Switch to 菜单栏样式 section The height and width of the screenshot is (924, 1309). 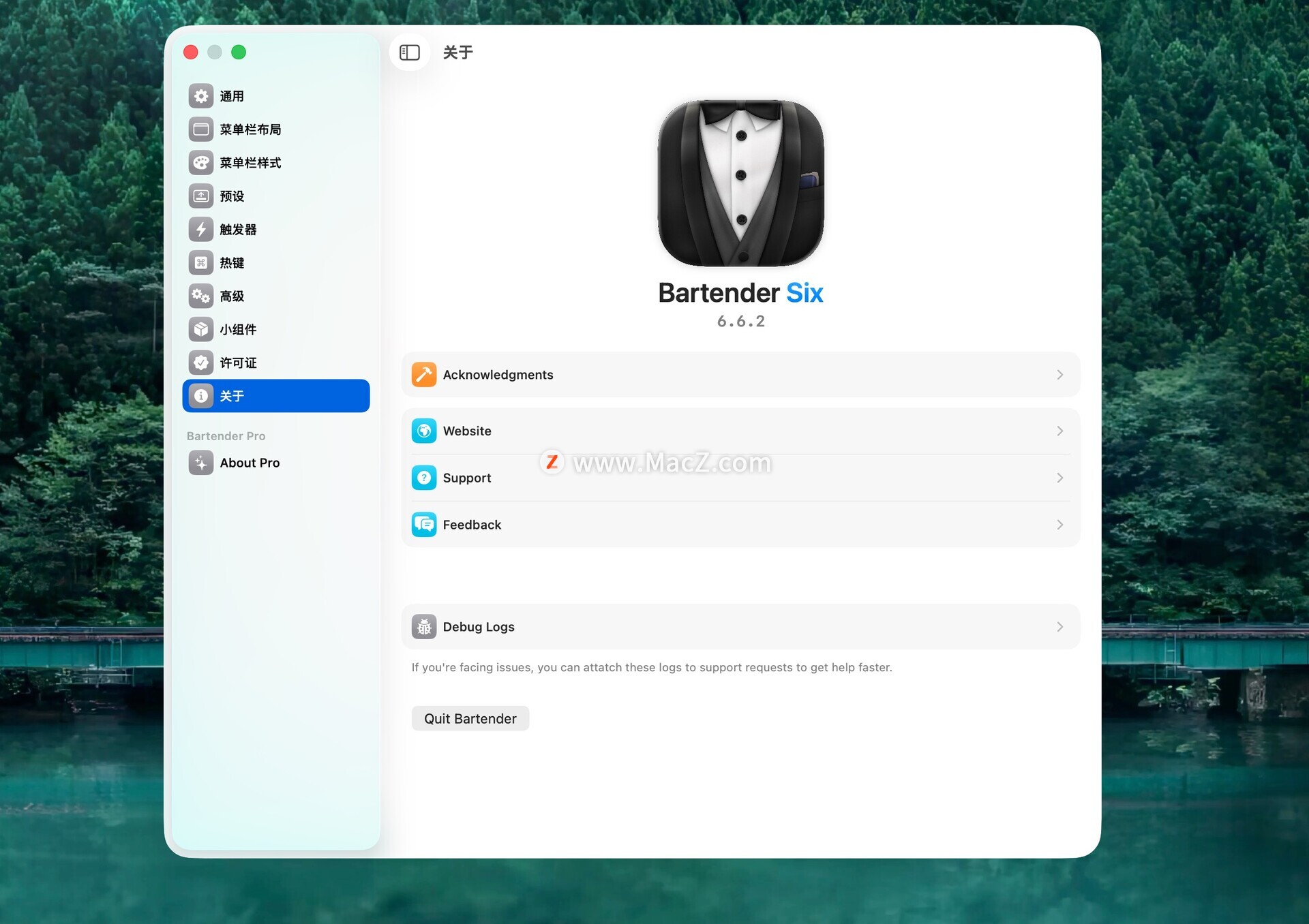coord(276,163)
